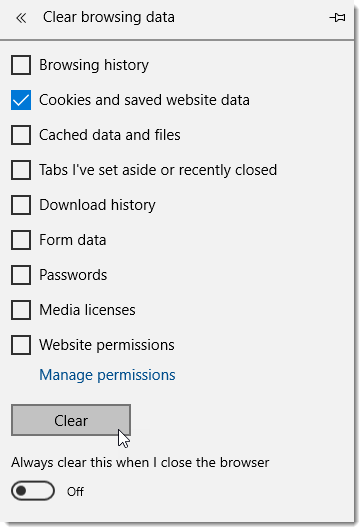
Task: Uncheck Cookies and saved website data
Action: 21,100
